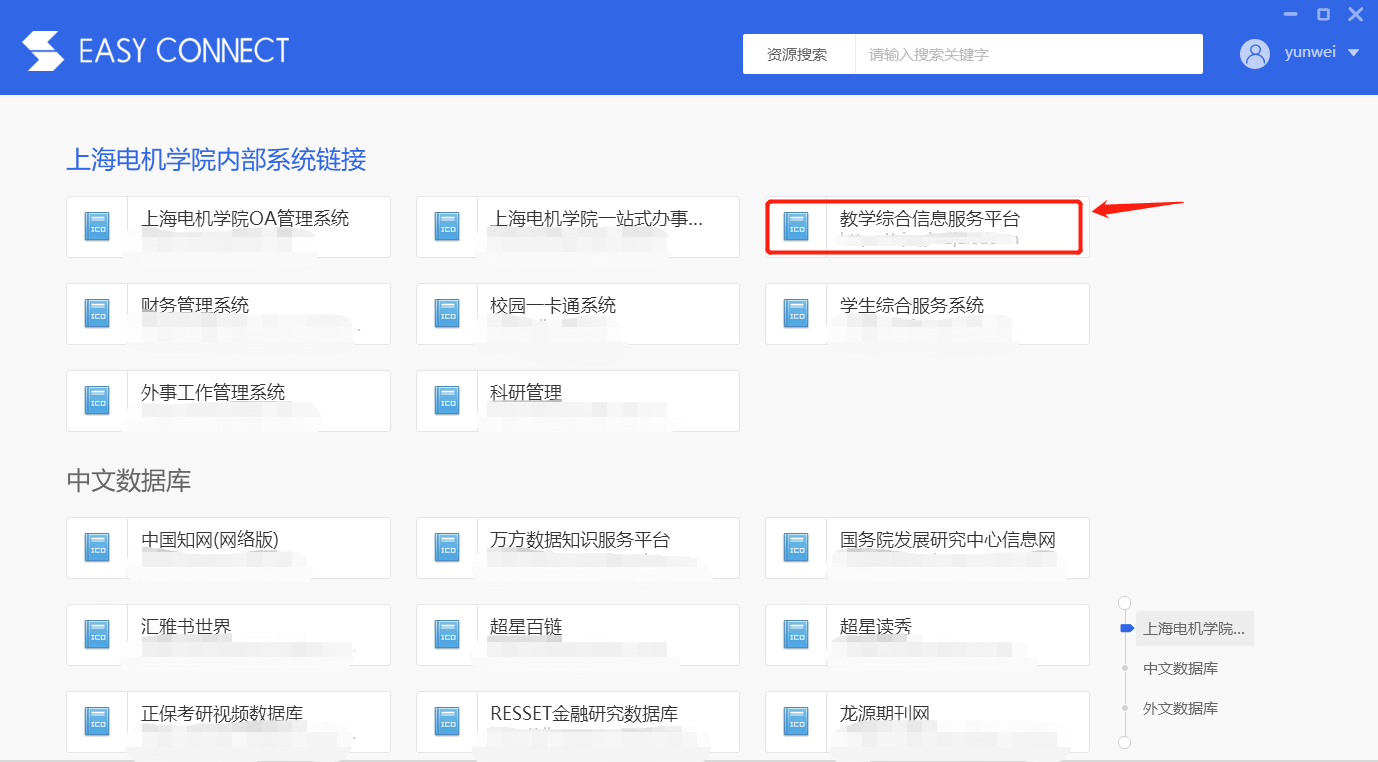Image resolution: width=1378 pixels, height=762 pixels.
Task: Click the ICO icon beside 超星读秀
Action: pos(796,635)
